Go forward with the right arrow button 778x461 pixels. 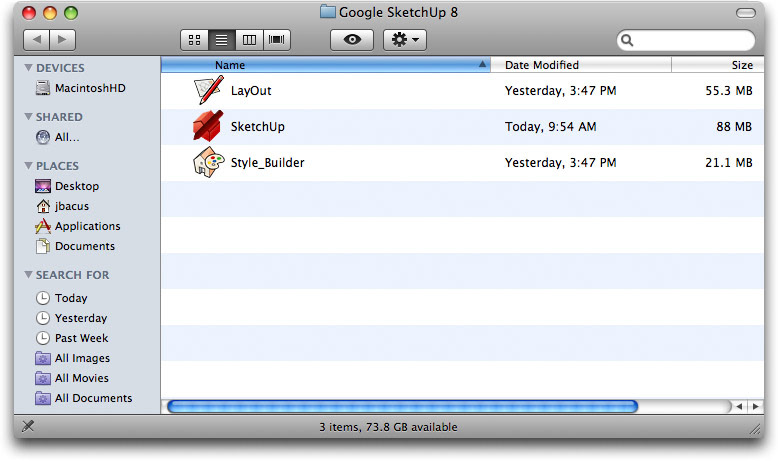click(x=63, y=40)
